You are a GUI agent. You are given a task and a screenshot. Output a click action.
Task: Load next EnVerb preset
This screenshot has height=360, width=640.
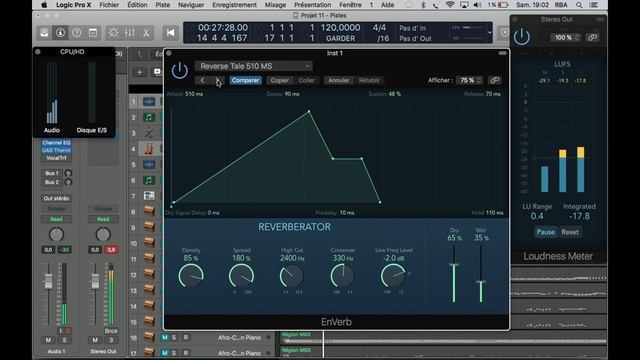click(218, 80)
